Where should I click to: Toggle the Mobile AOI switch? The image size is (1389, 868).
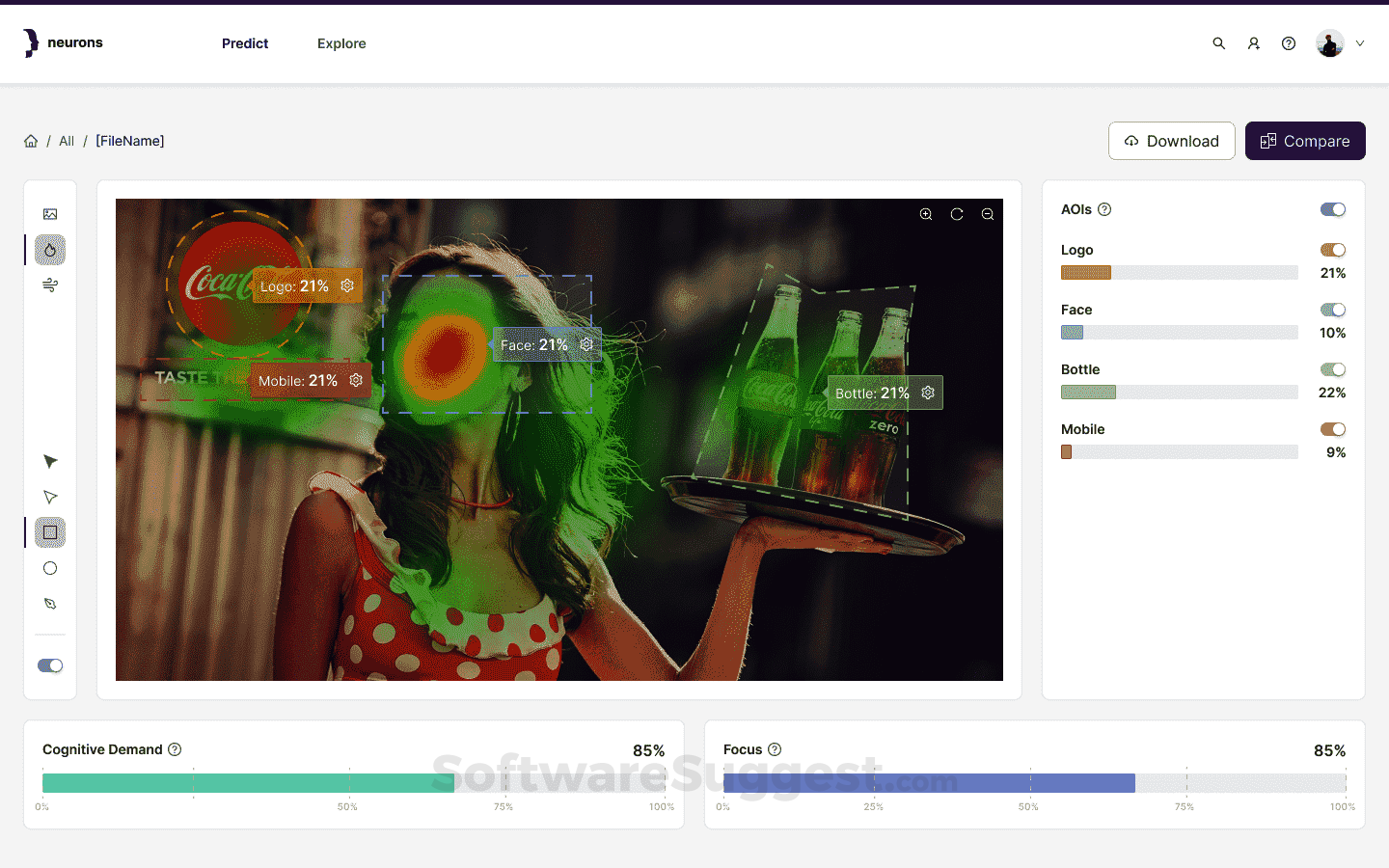pyautogui.click(x=1333, y=429)
